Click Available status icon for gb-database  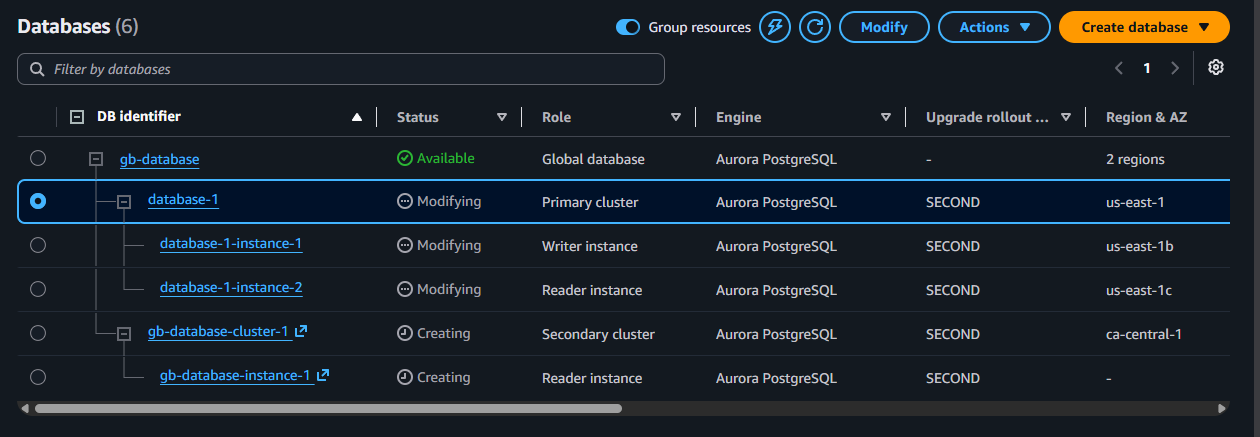404,158
